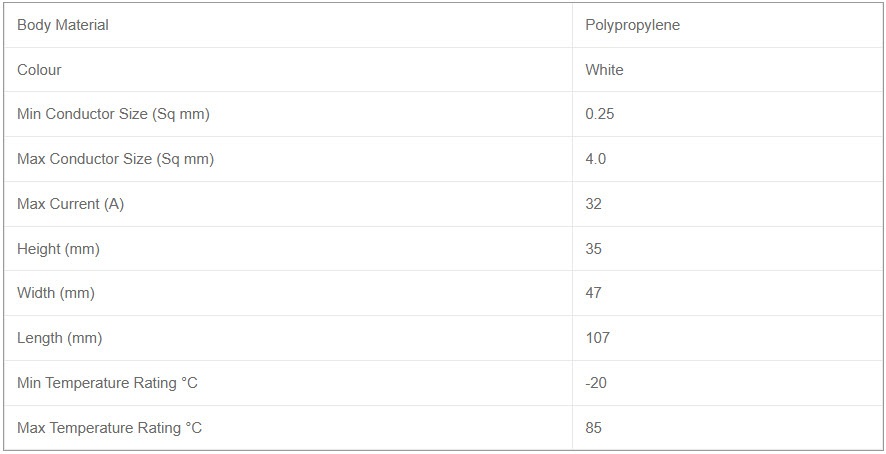Select the 32 current value

click(594, 204)
